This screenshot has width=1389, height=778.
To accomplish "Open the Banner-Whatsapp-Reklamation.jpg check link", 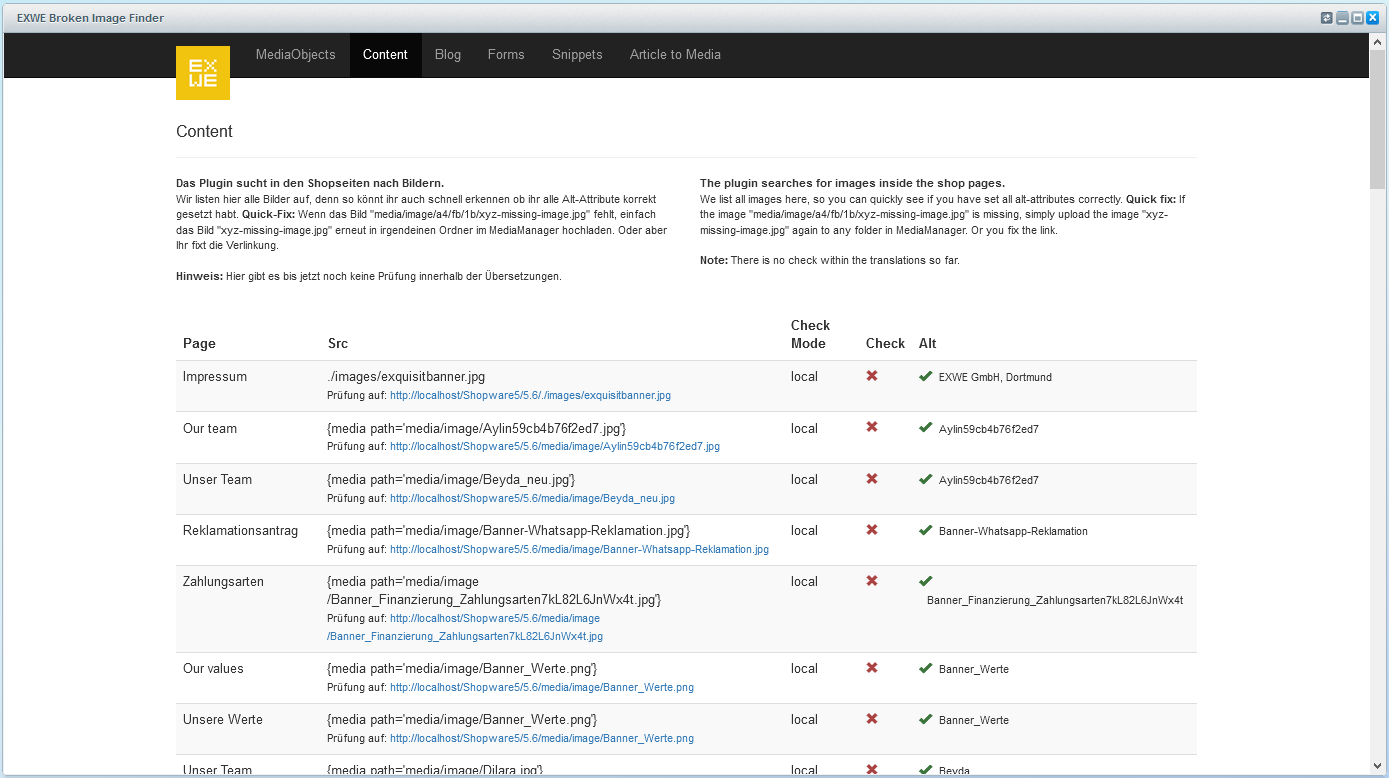I will 579,549.
